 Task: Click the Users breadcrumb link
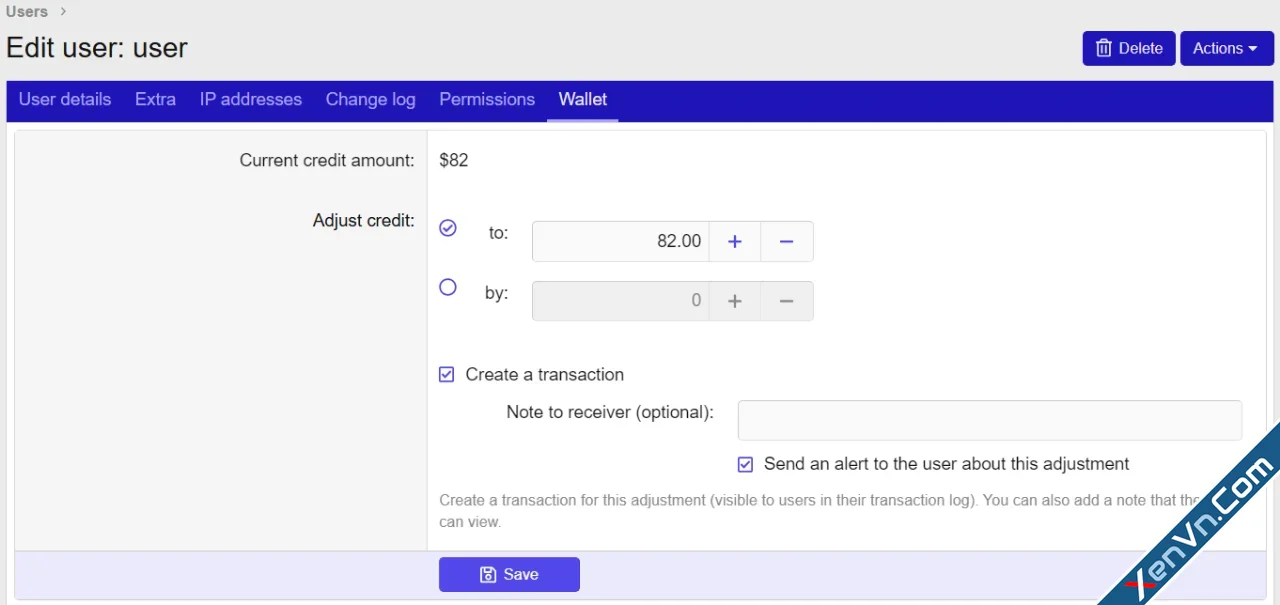coord(26,11)
